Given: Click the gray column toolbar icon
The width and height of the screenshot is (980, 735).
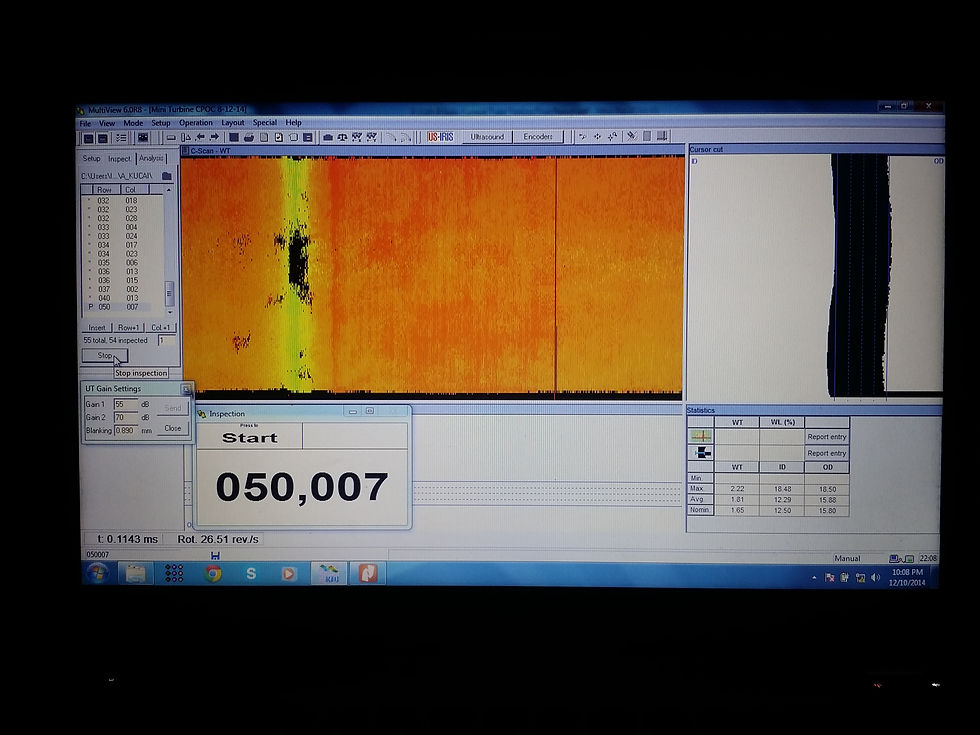Looking at the screenshot, I should 648,136.
